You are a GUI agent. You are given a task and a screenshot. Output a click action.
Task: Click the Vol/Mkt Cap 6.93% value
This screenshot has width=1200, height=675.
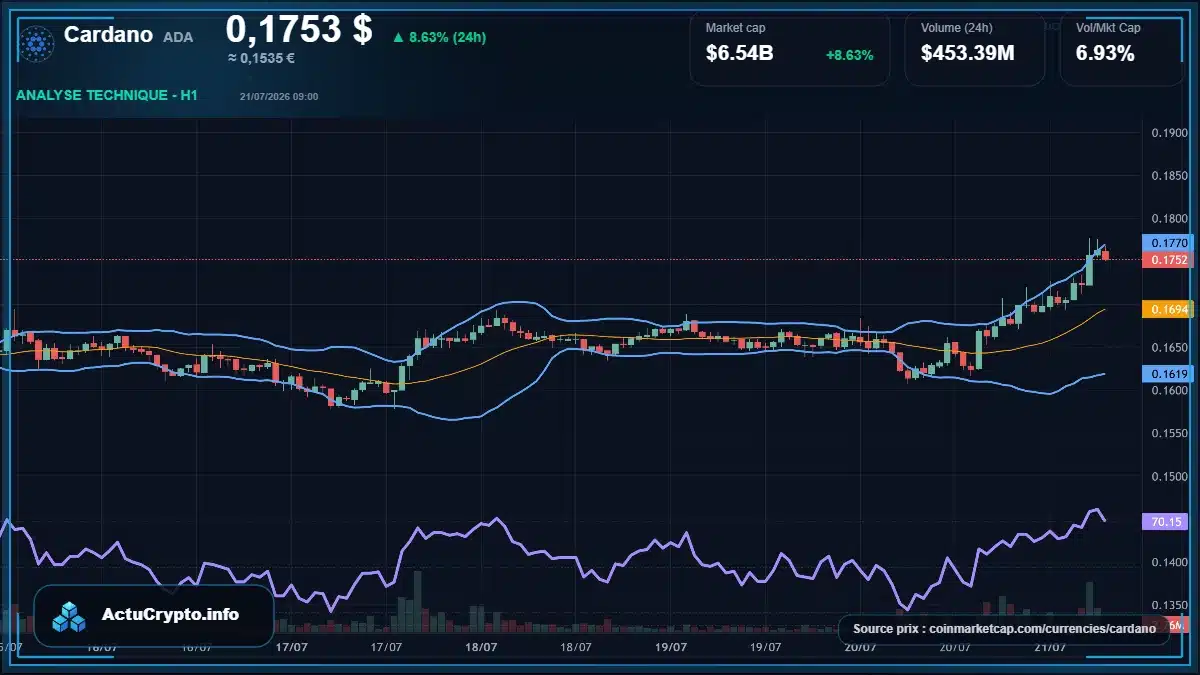click(x=1105, y=53)
